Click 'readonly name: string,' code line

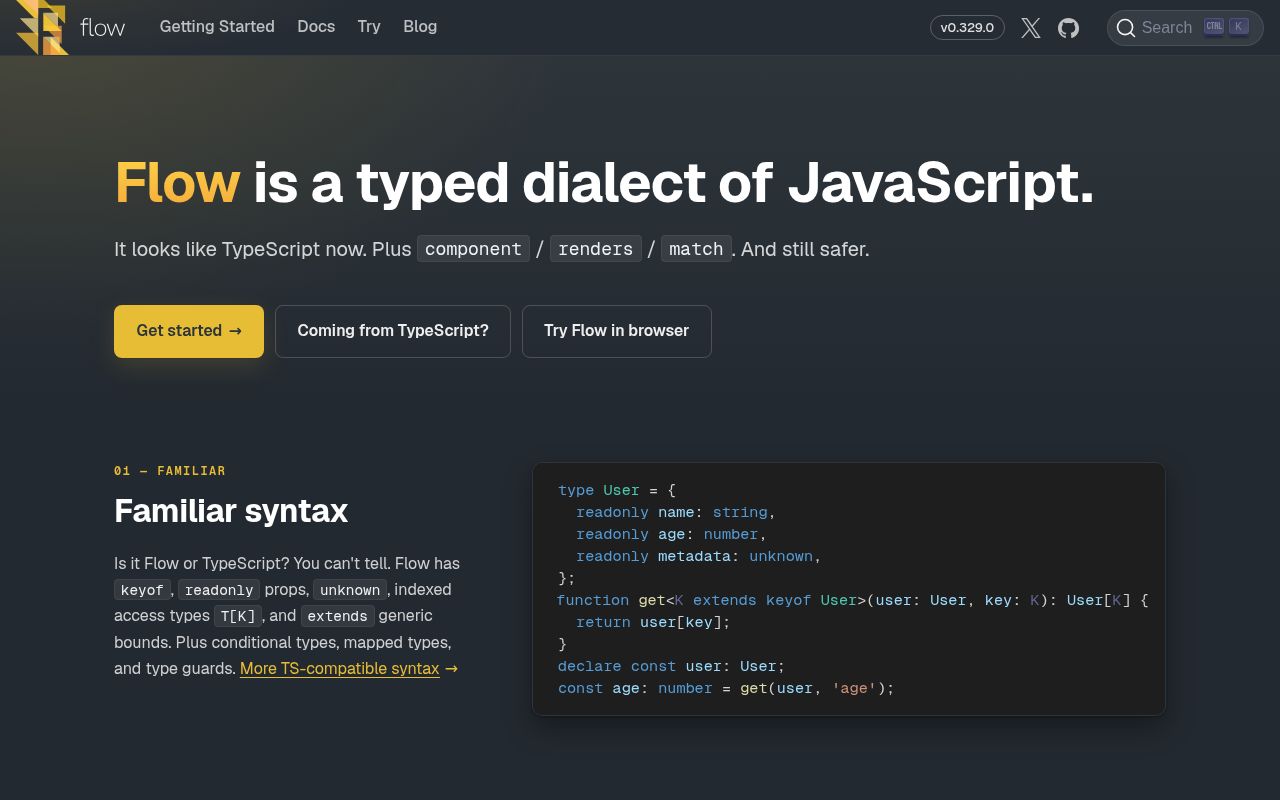pyautogui.click(x=676, y=512)
